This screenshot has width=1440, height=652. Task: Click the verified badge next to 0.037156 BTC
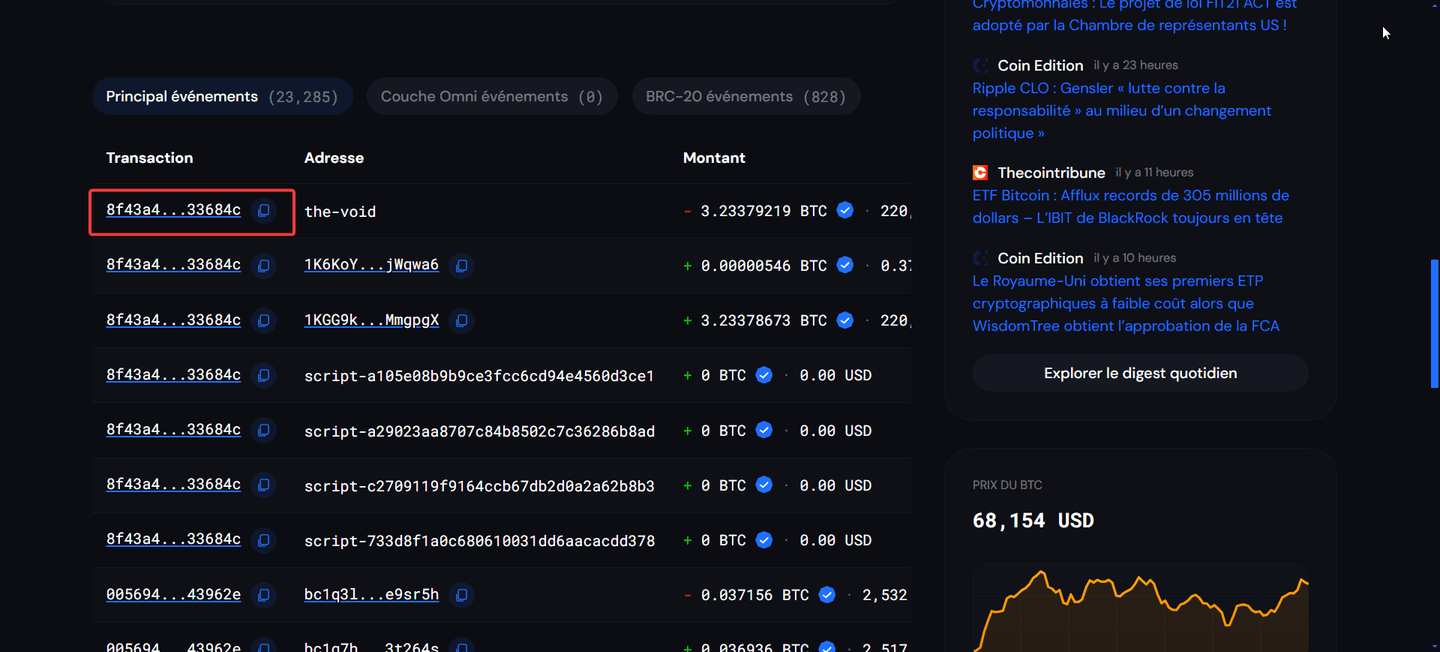tap(827, 594)
